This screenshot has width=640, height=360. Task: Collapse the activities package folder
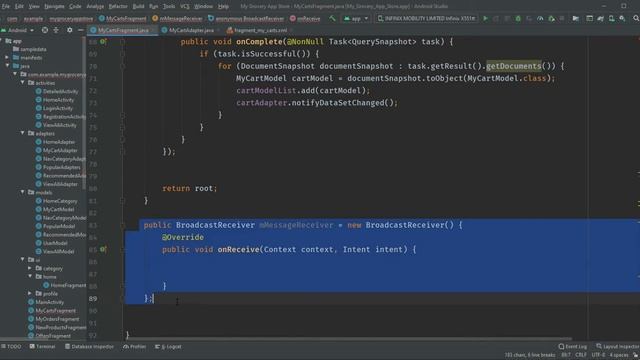pyautogui.click(x=23, y=83)
